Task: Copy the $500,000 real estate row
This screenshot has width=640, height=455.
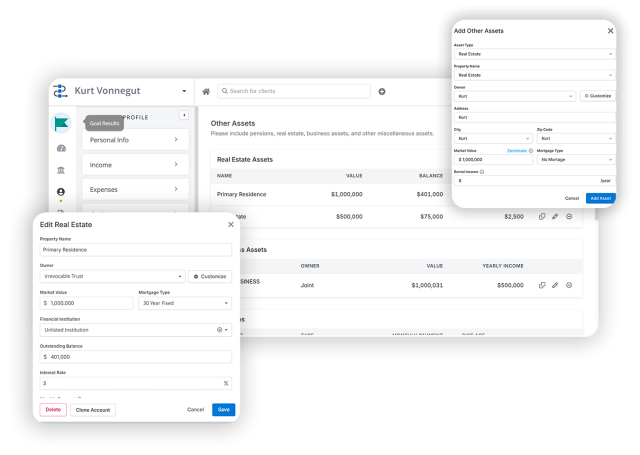Action: coord(542,216)
